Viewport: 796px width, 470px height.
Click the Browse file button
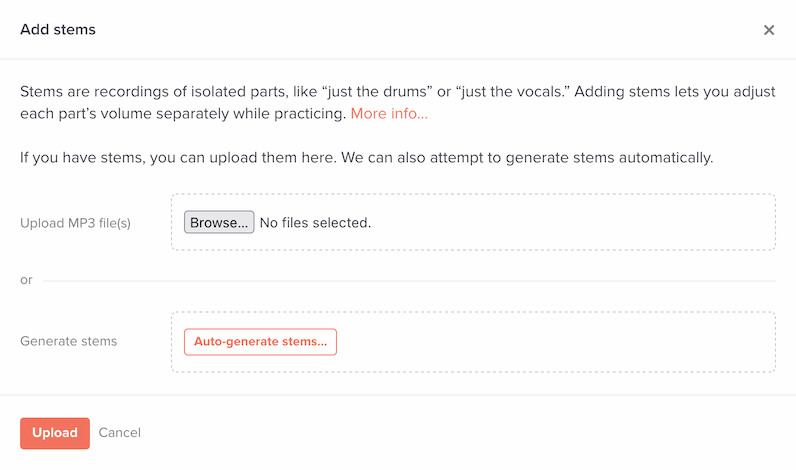tap(219, 222)
